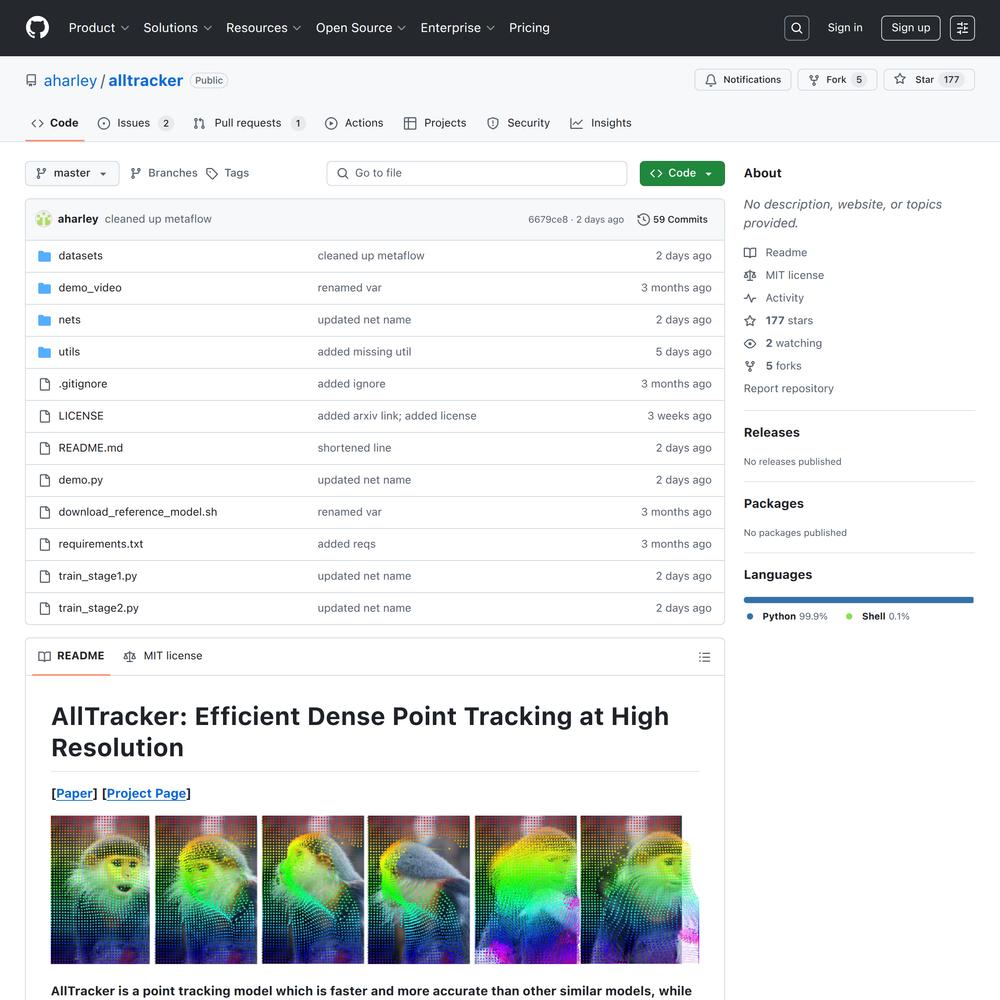Click the requirements.txt file icon
The width and height of the screenshot is (1000, 1000).
coord(45,544)
